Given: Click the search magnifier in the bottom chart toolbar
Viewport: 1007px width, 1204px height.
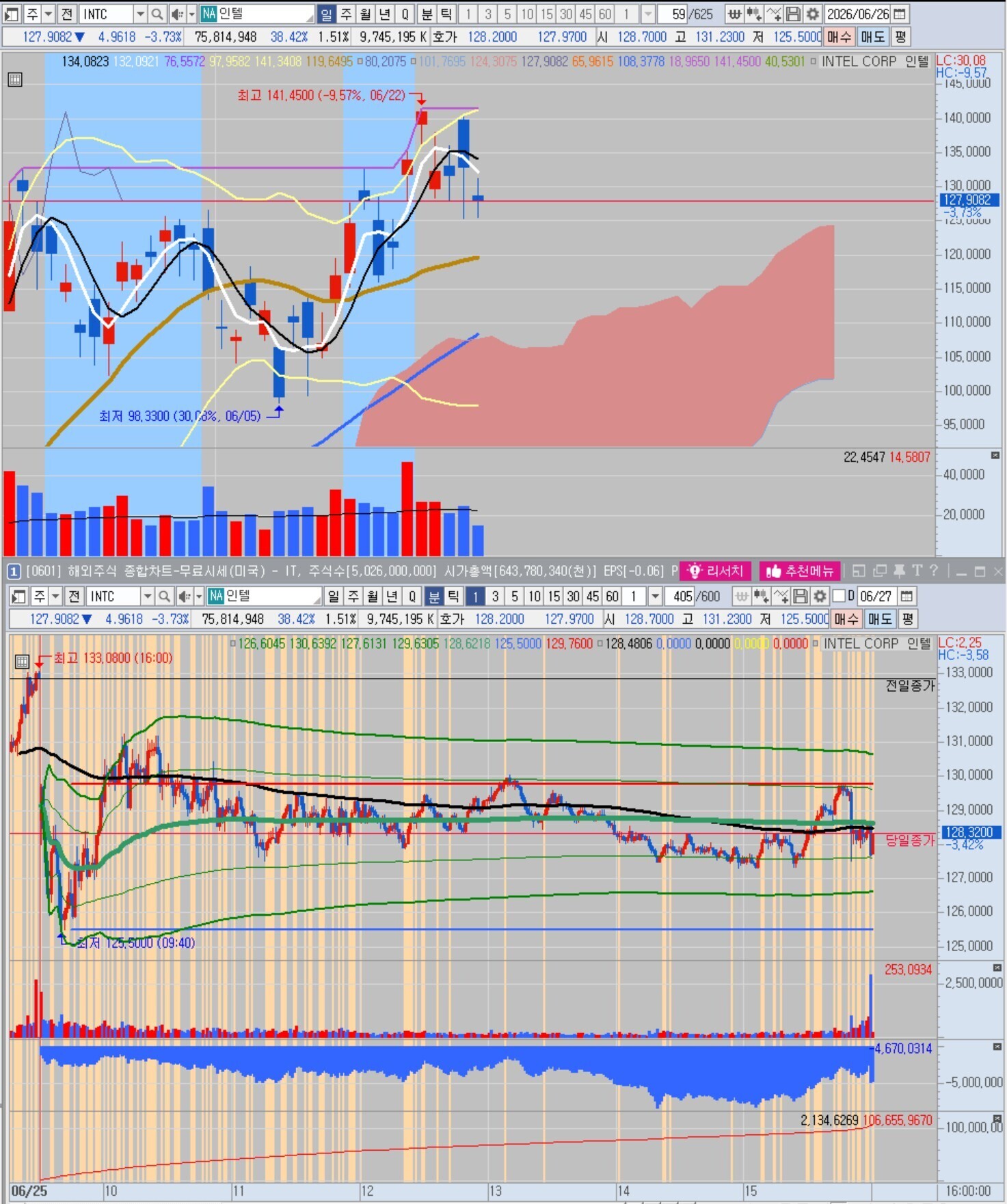Looking at the screenshot, I should (164, 597).
